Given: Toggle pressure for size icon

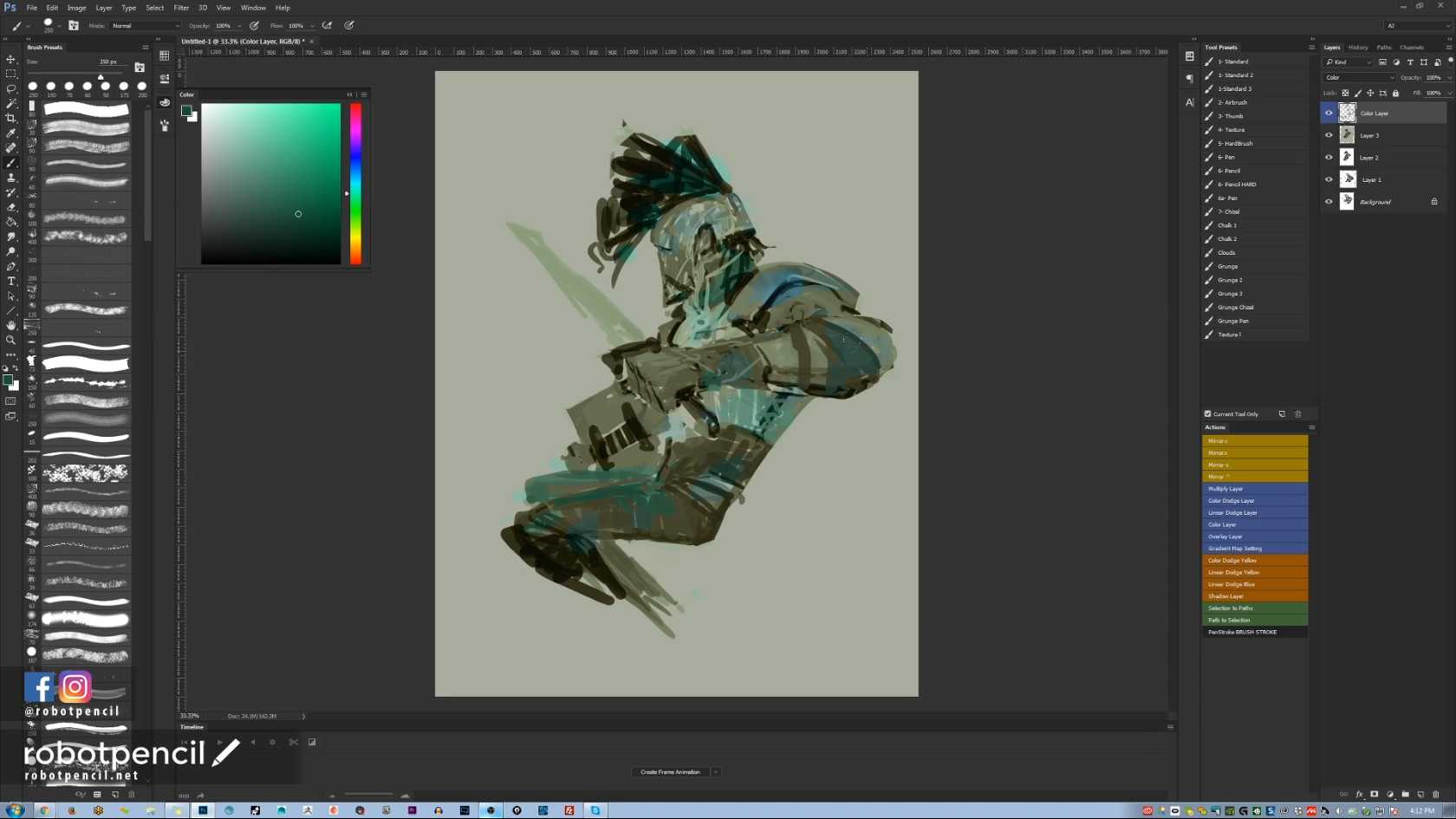Looking at the screenshot, I should pos(349,26).
